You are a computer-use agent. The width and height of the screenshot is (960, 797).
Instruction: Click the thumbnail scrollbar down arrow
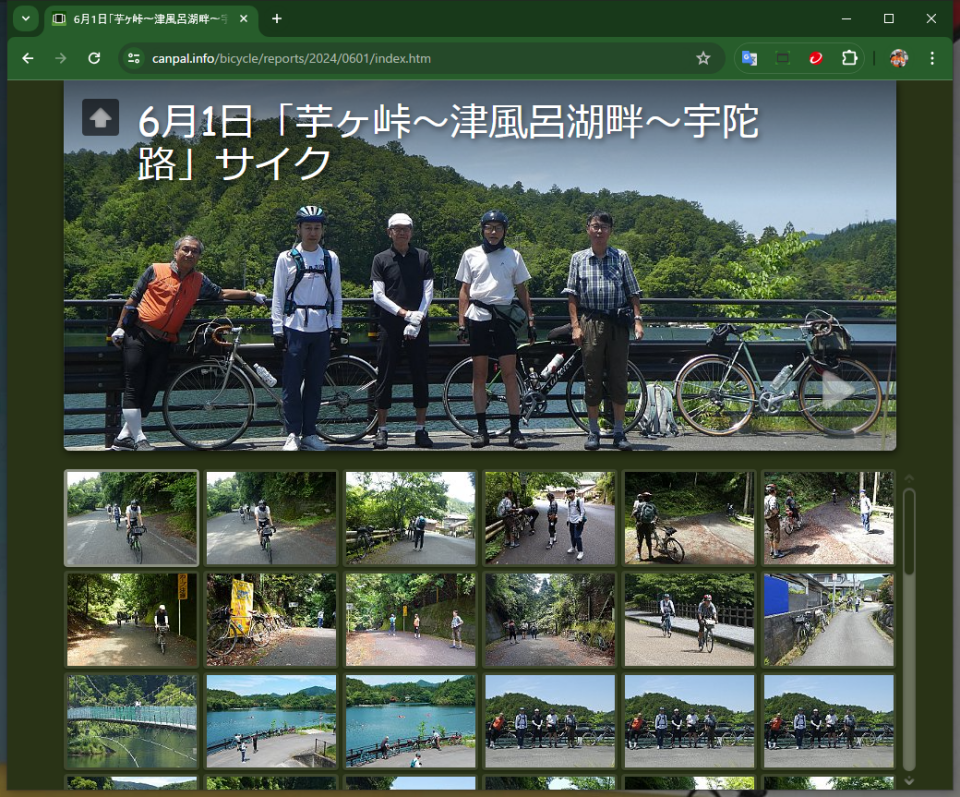pyautogui.click(x=909, y=780)
